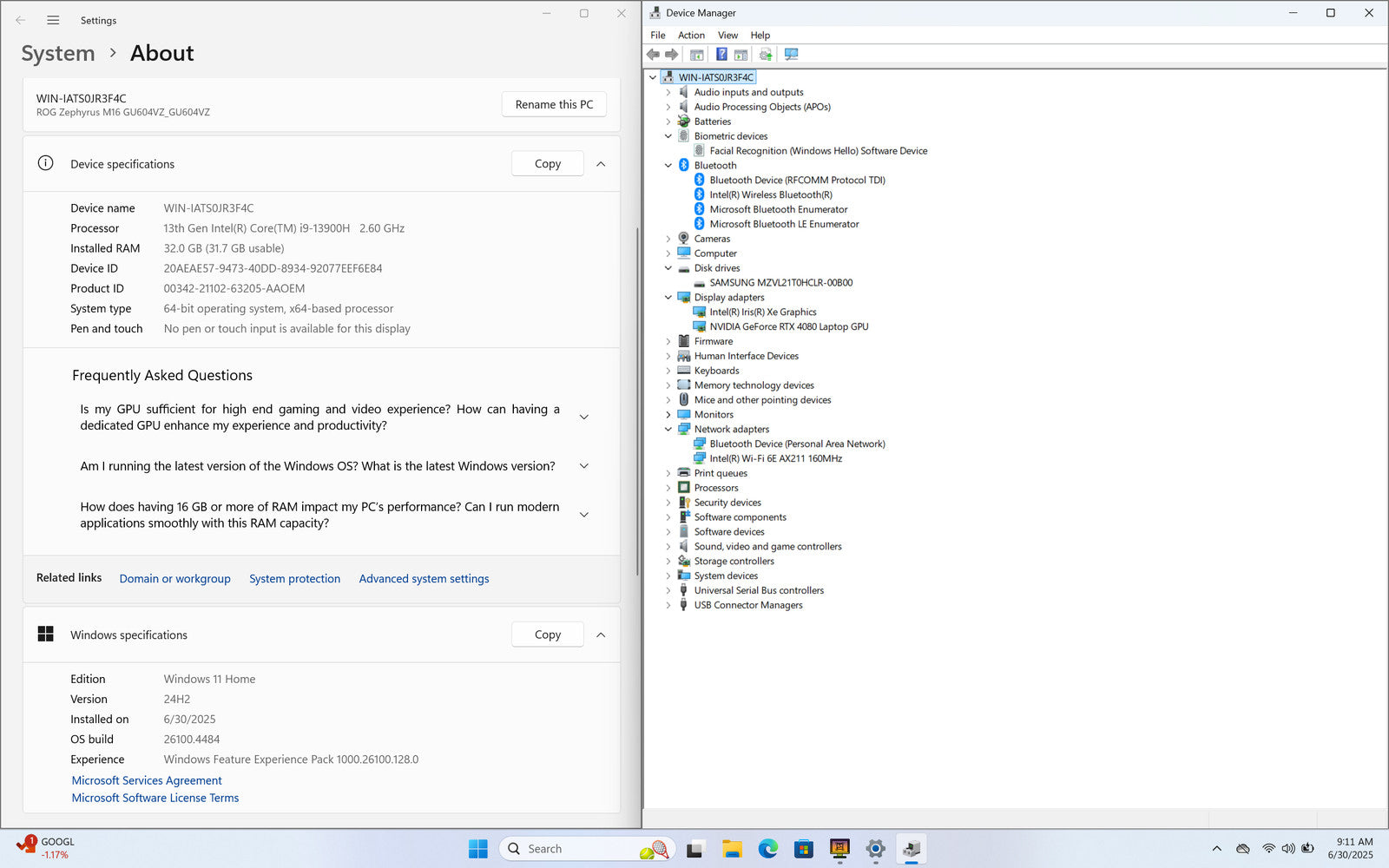Select the Keyboards category in Device Manager

(717, 371)
